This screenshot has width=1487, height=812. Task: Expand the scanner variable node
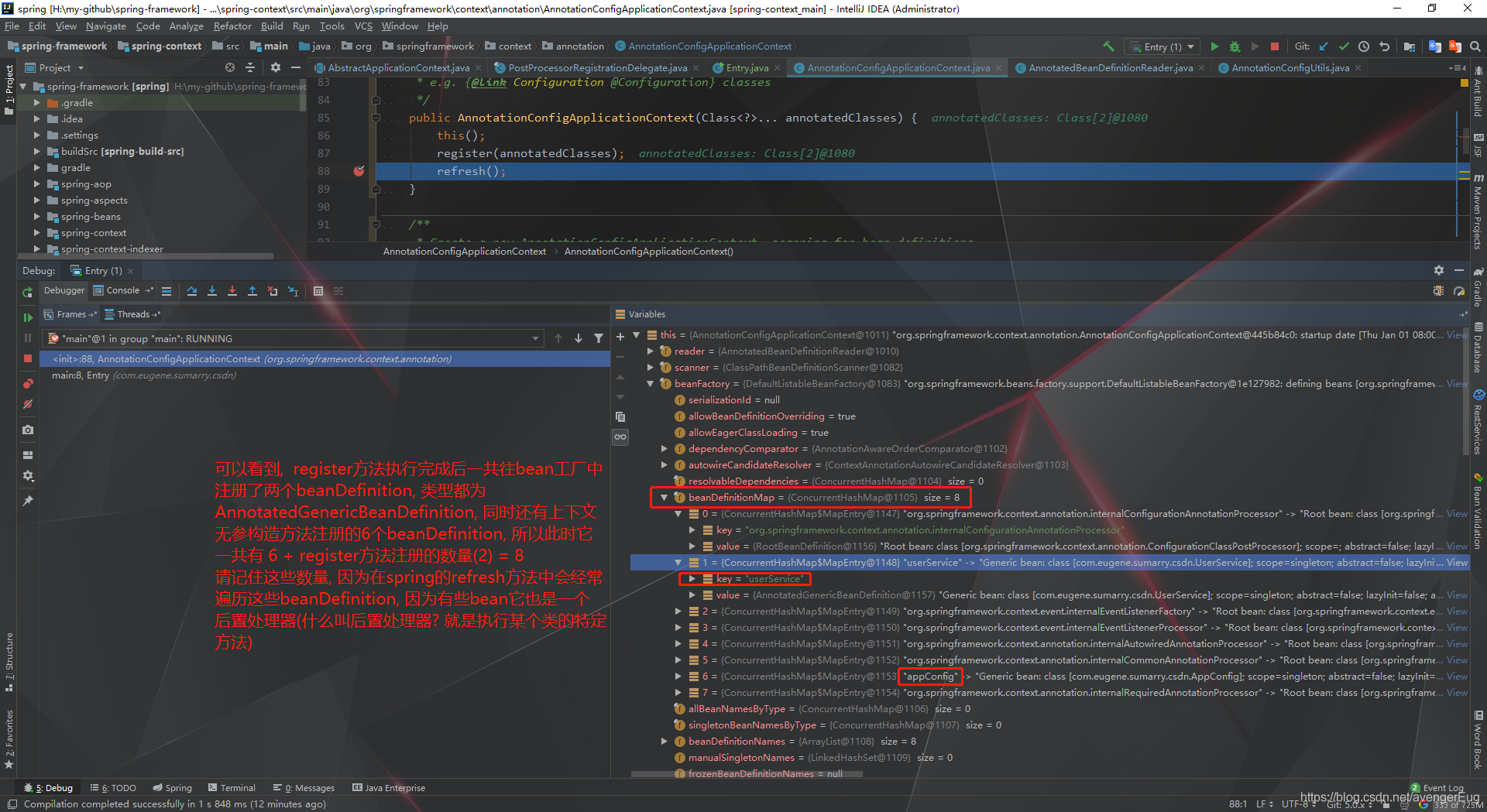click(x=650, y=368)
